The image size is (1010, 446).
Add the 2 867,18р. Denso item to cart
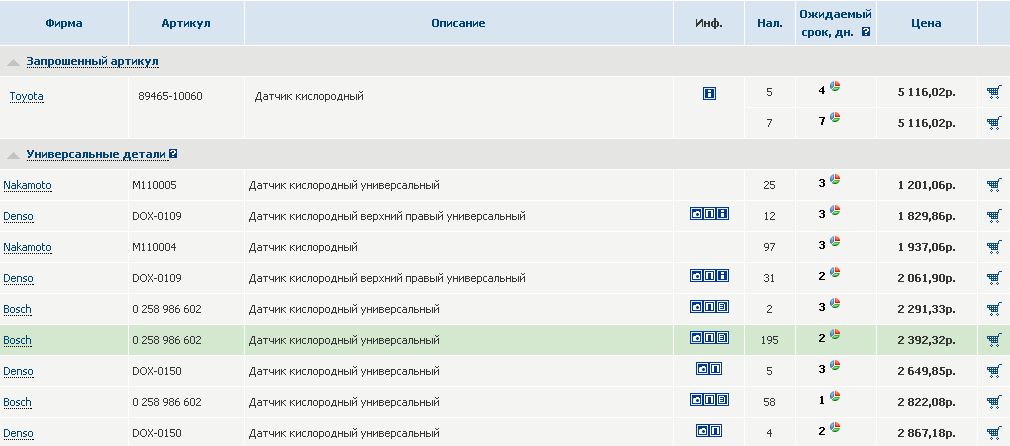pyautogui.click(x=993, y=433)
